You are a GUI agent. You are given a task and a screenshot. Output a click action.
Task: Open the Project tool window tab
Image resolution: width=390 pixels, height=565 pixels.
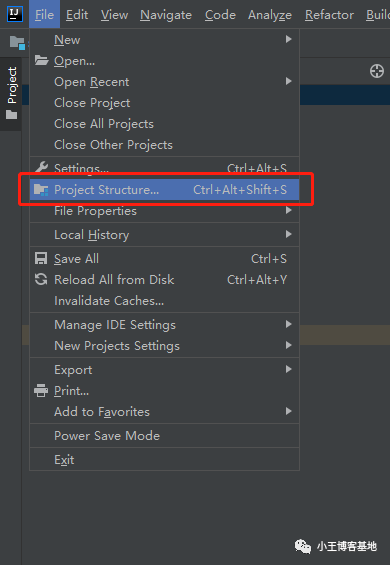coord(11,93)
